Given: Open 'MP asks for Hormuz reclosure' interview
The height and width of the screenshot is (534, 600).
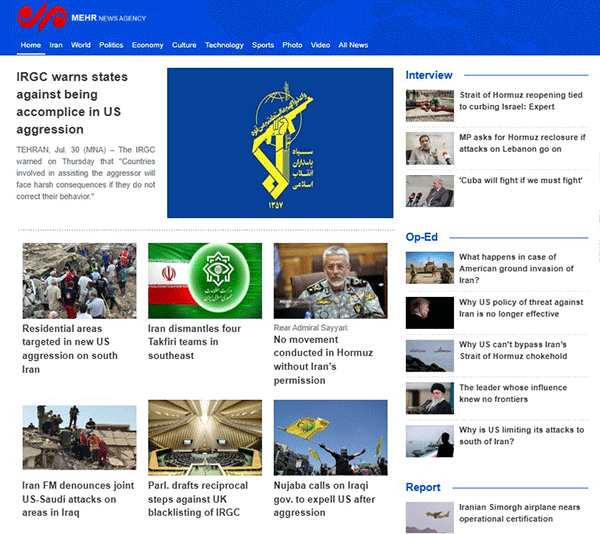Looking at the screenshot, I should tap(522, 143).
